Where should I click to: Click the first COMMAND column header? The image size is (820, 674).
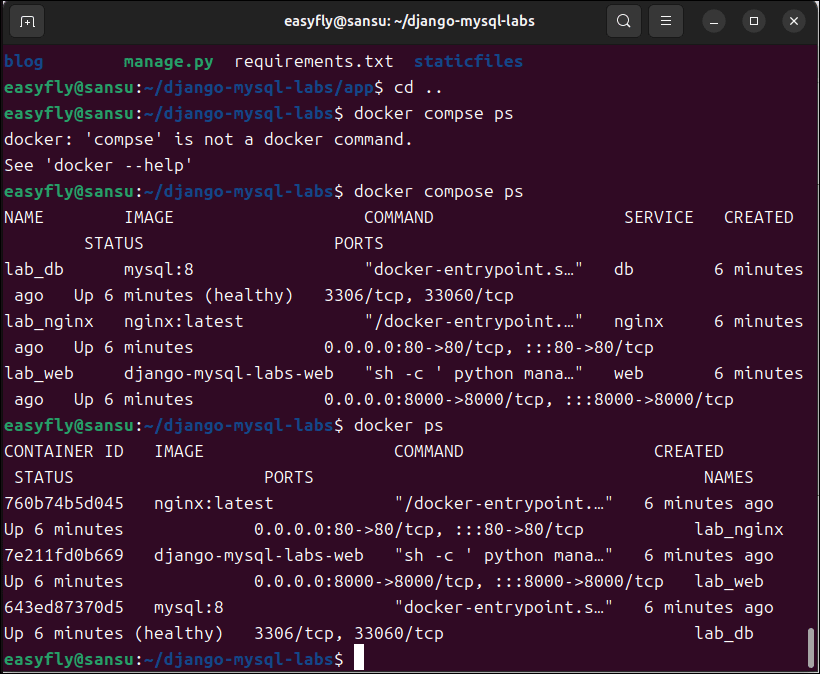click(399, 218)
